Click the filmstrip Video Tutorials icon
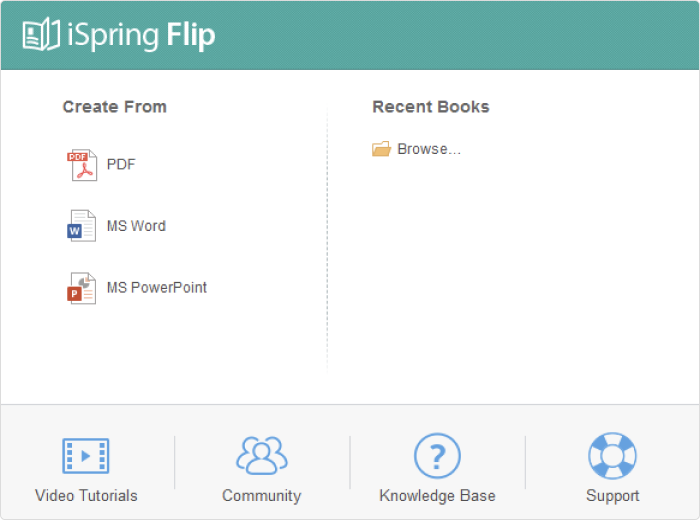 [86, 456]
